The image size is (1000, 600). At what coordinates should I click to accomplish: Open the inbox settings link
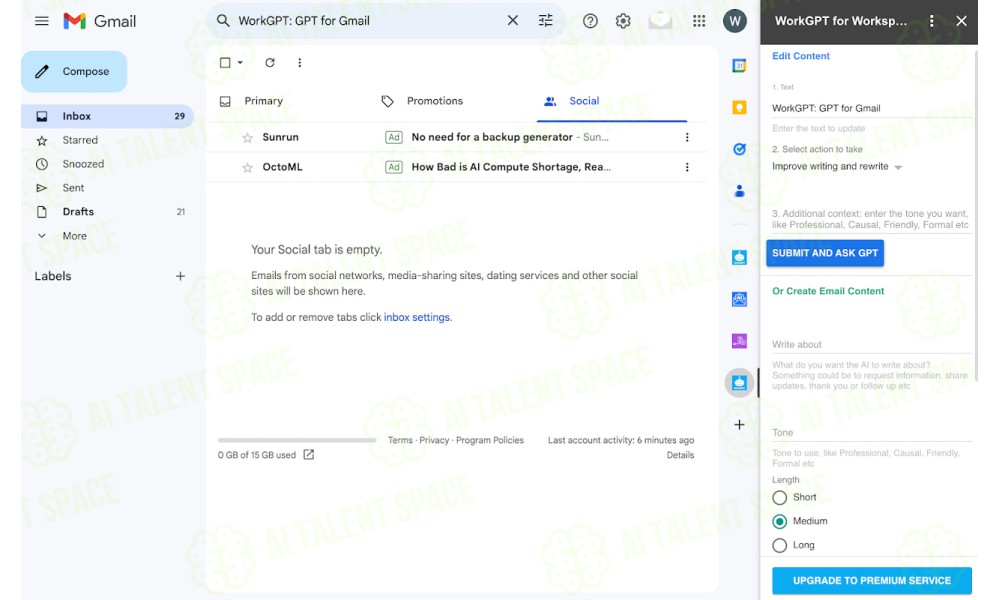tap(417, 317)
